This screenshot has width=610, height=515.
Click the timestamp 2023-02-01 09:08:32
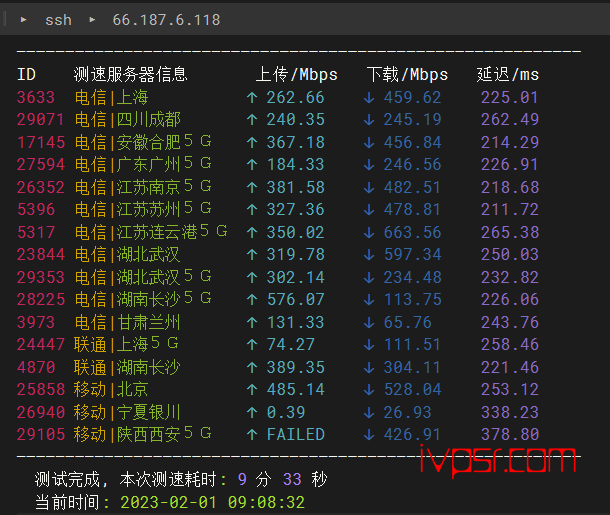click(212, 502)
